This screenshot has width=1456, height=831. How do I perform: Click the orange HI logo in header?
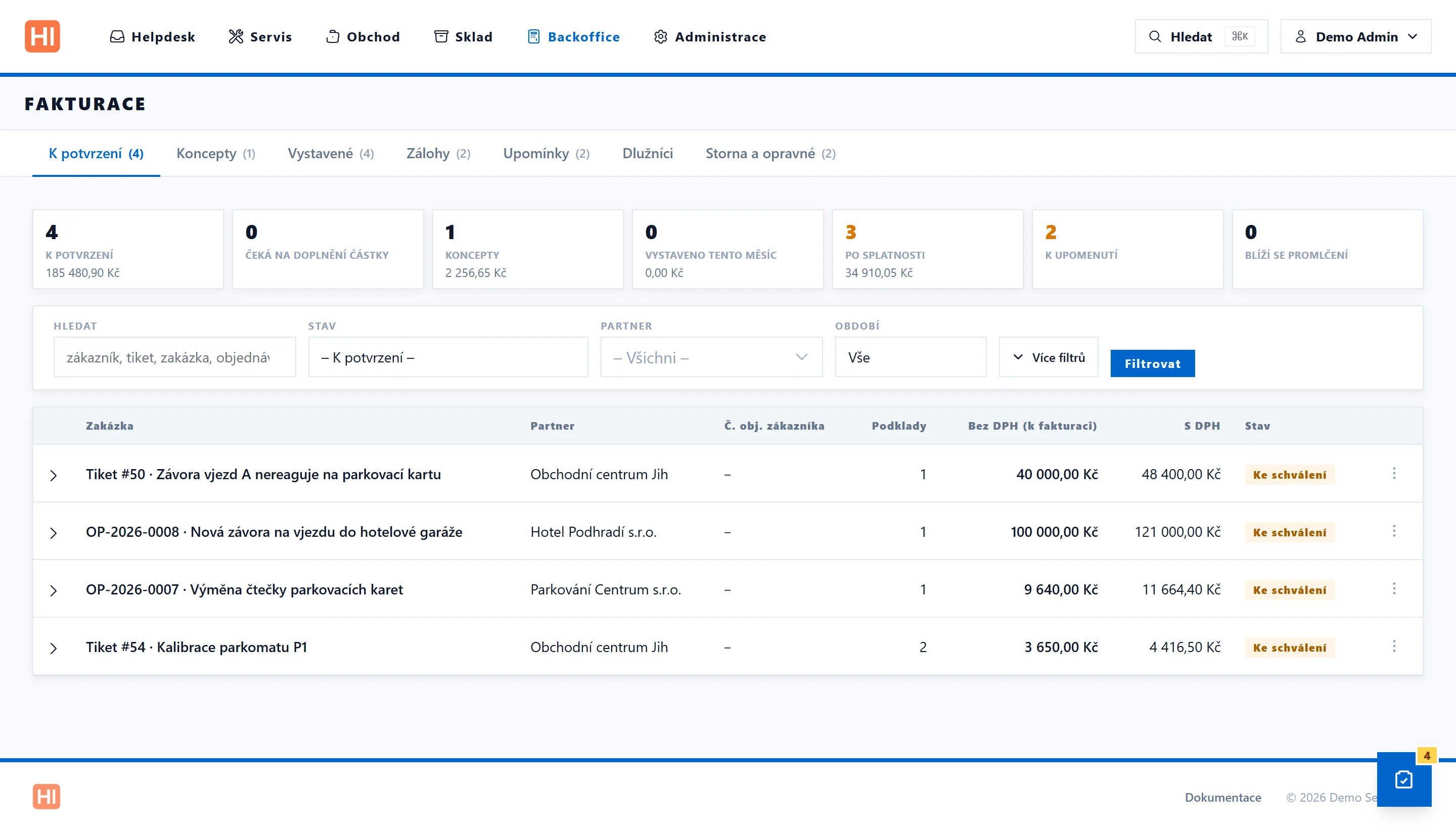point(42,36)
